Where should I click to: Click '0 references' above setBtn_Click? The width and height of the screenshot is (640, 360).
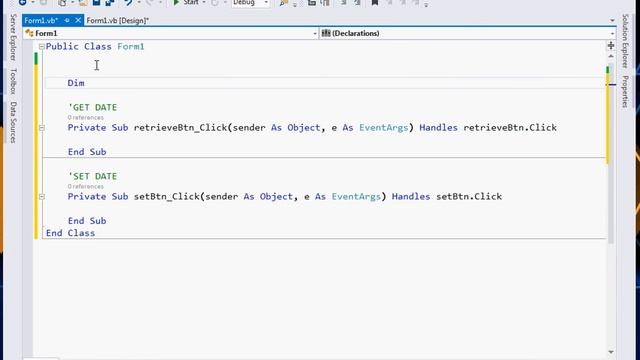(x=86, y=187)
